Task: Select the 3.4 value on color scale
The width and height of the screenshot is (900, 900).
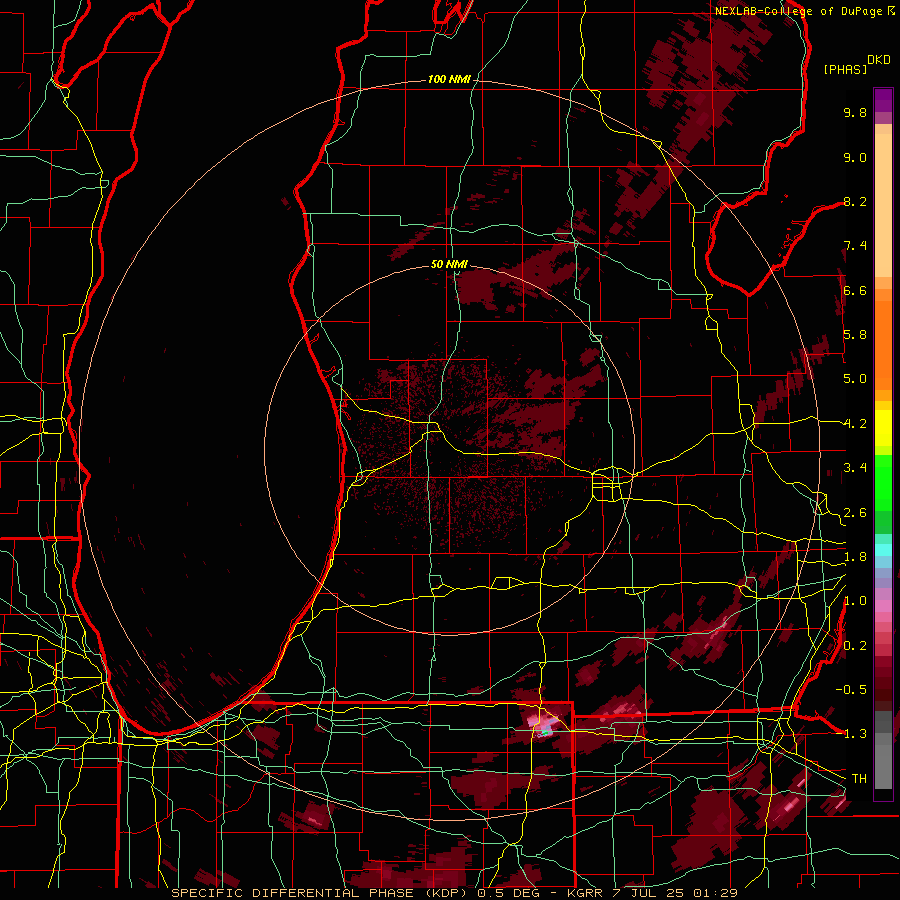Action: click(x=855, y=468)
